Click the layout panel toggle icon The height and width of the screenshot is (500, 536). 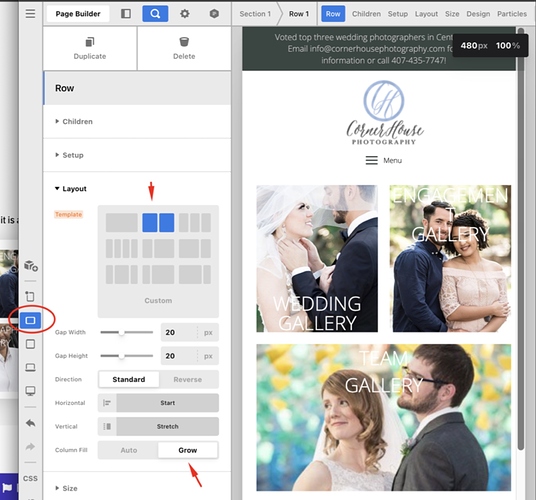(x=126, y=14)
